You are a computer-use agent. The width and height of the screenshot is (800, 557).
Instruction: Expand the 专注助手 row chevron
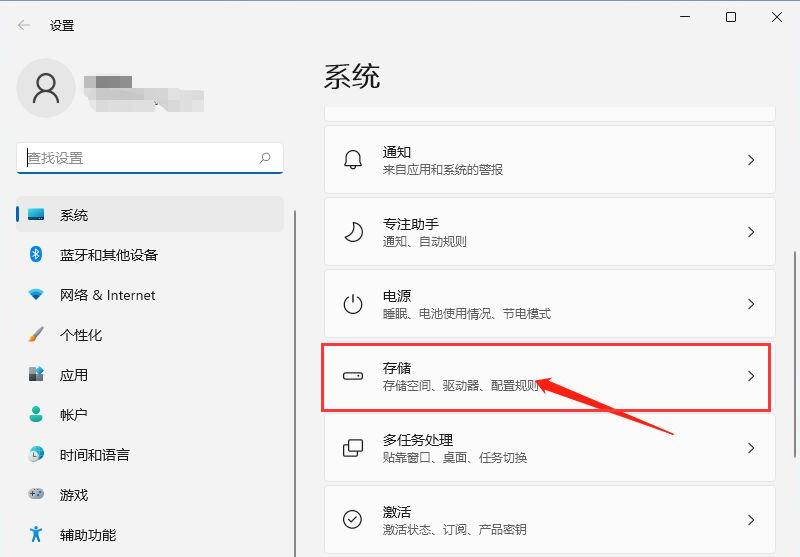751,232
